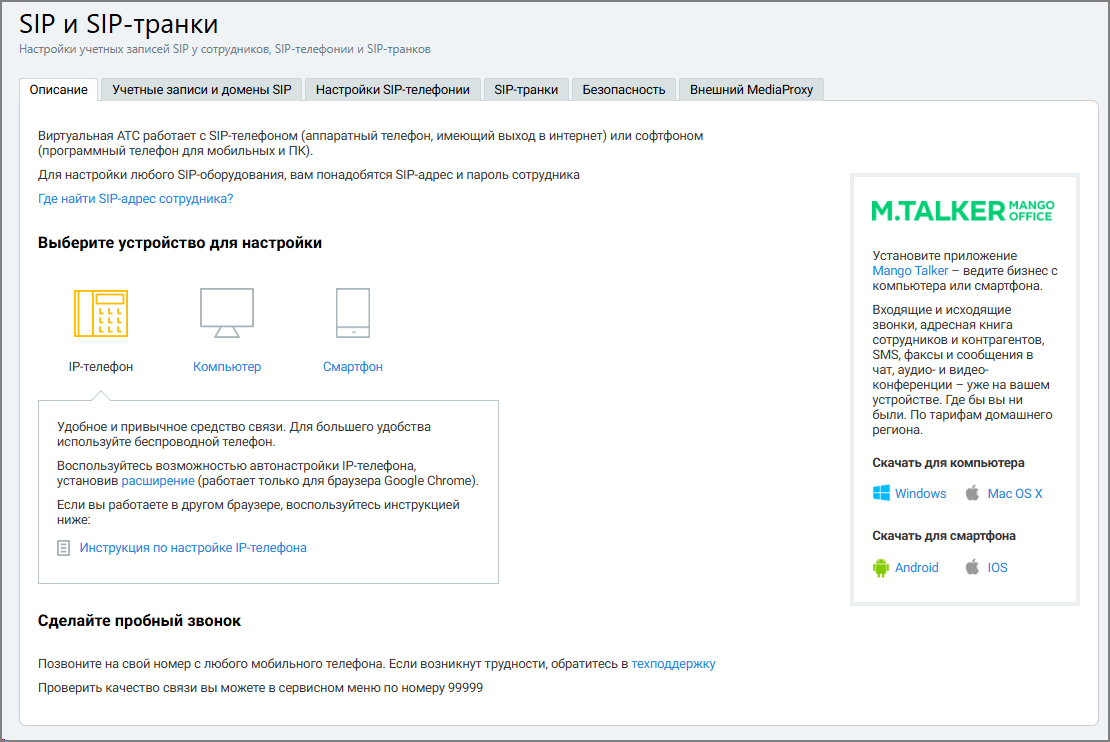Click the 'Выберите устройство для настройки' heading
This screenshot has width=1110, height=742.
180,243
